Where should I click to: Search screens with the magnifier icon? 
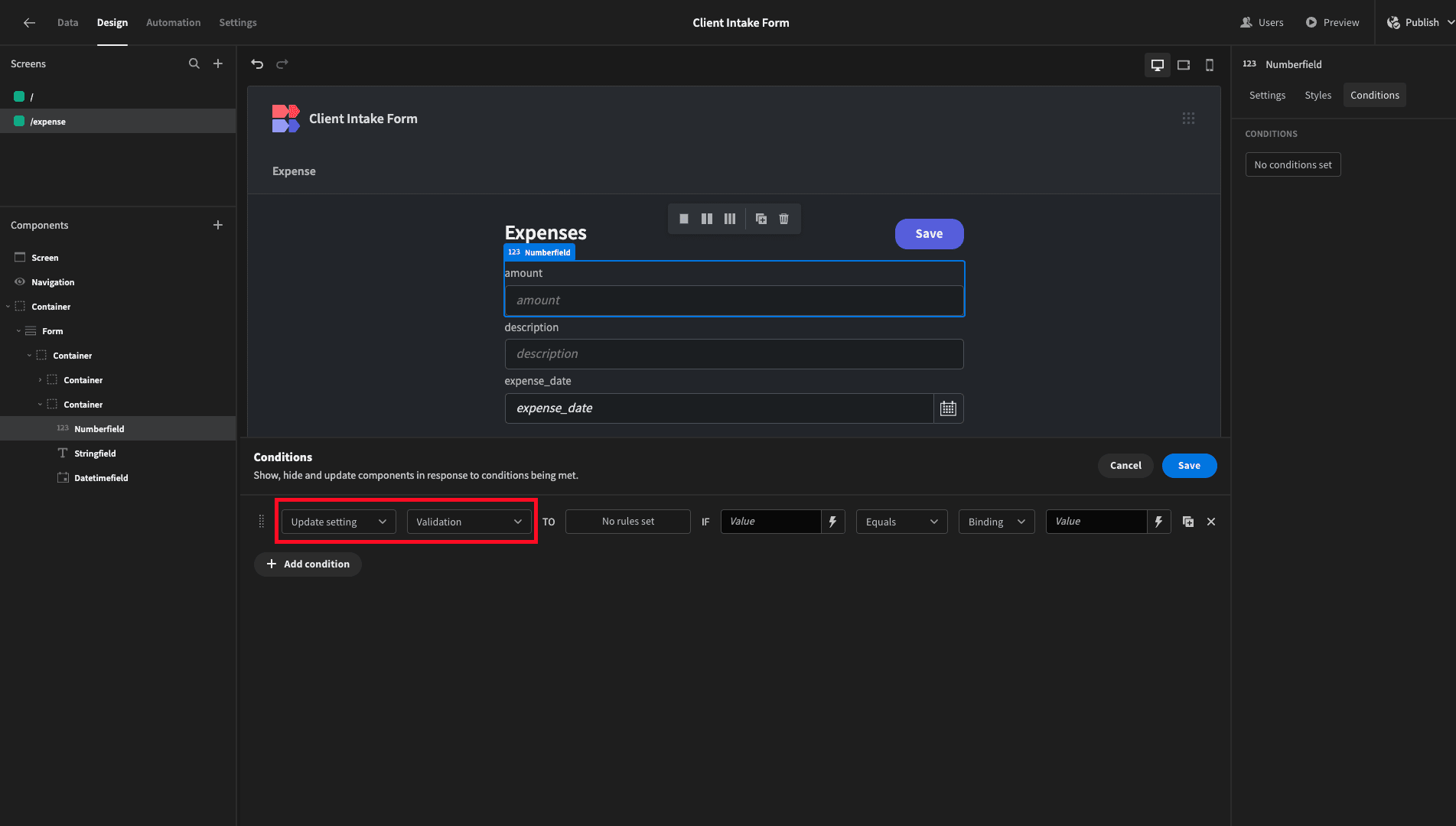pos(194,63)
